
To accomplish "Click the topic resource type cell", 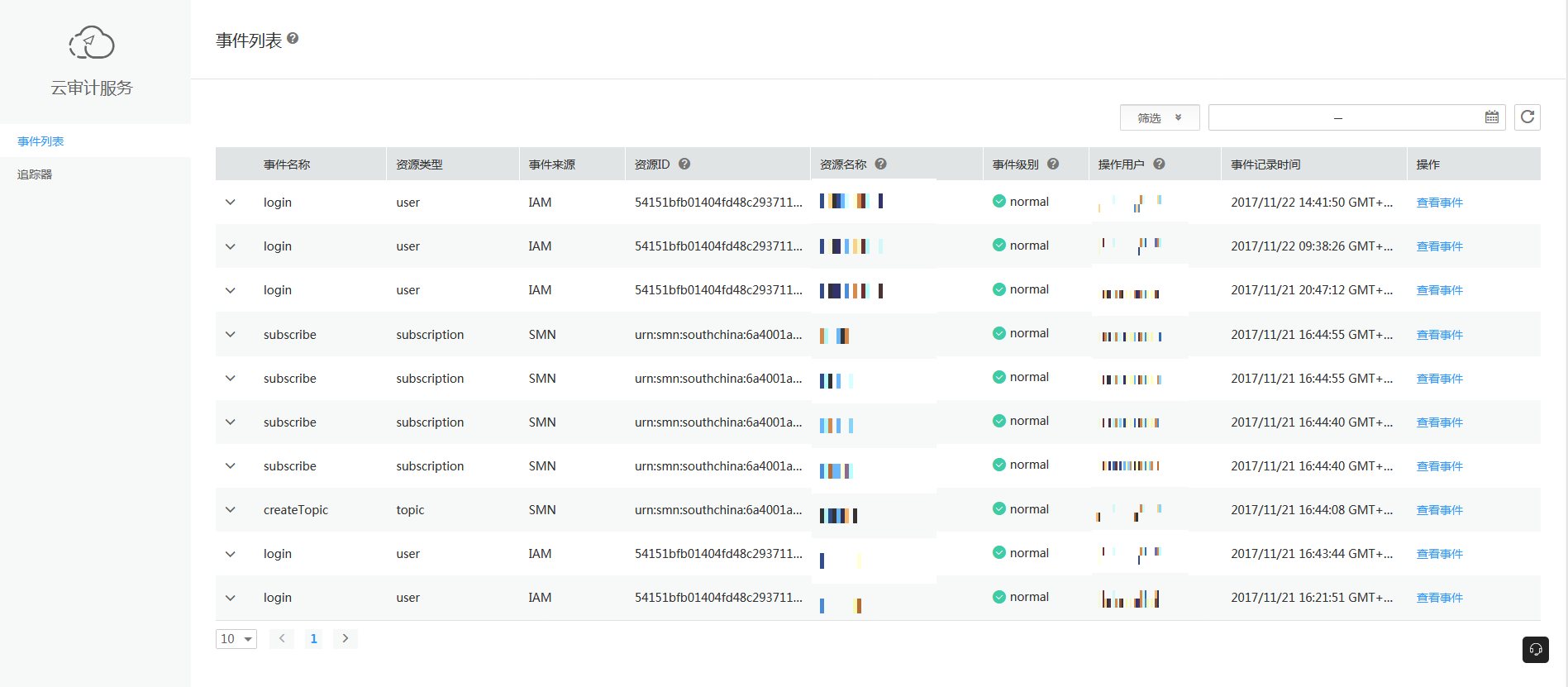I will (x=410, y=510).
